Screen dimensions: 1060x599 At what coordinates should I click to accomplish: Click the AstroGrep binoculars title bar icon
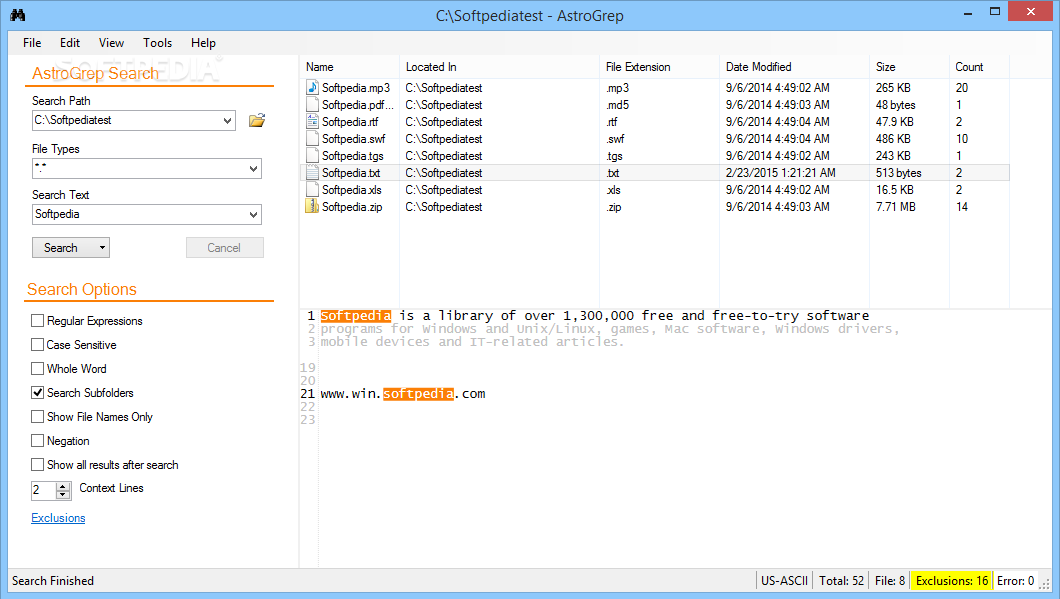pyautogui.click(x=18, y=14)
